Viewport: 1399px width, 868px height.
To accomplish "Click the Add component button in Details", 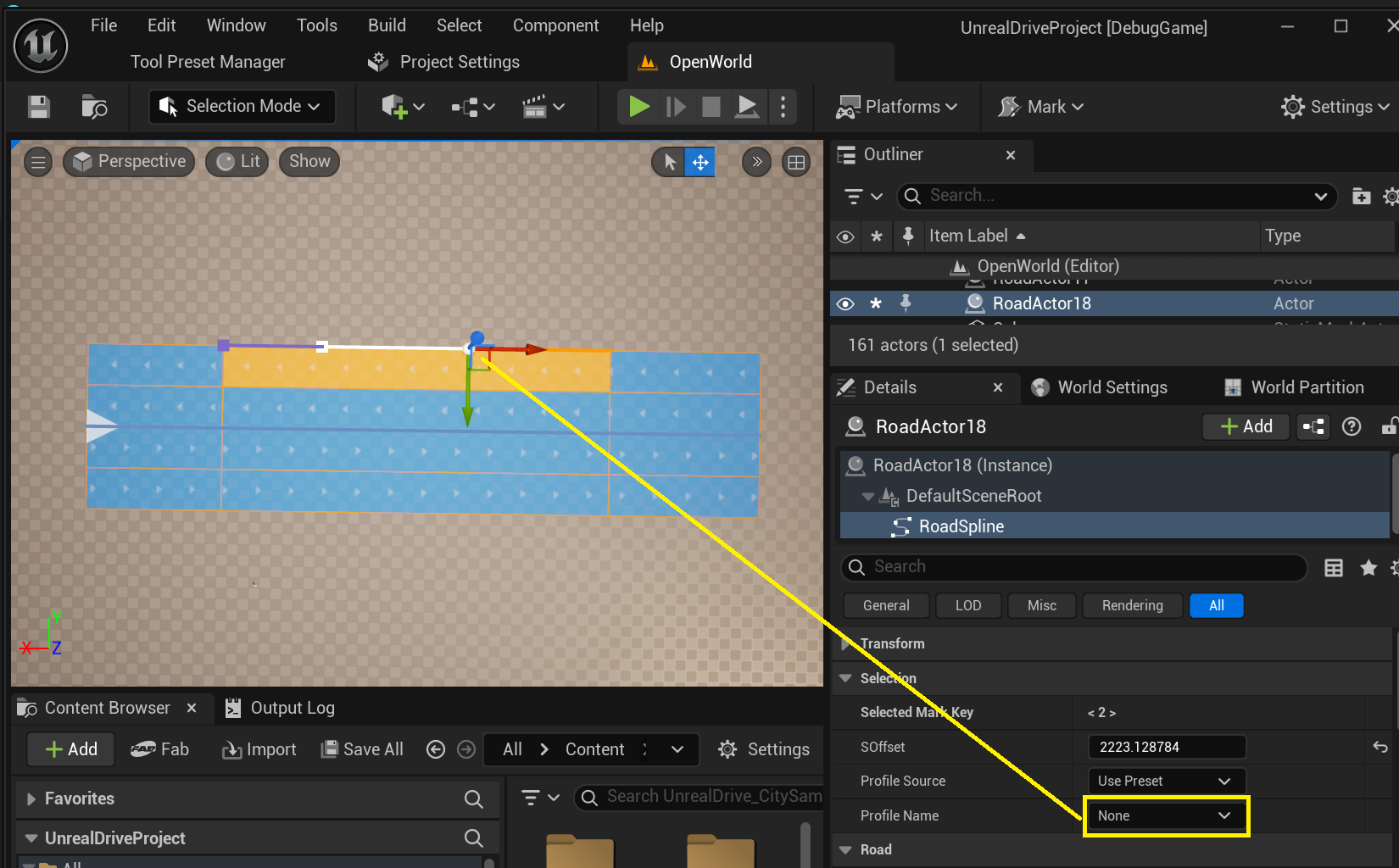I will point(1246,426).
